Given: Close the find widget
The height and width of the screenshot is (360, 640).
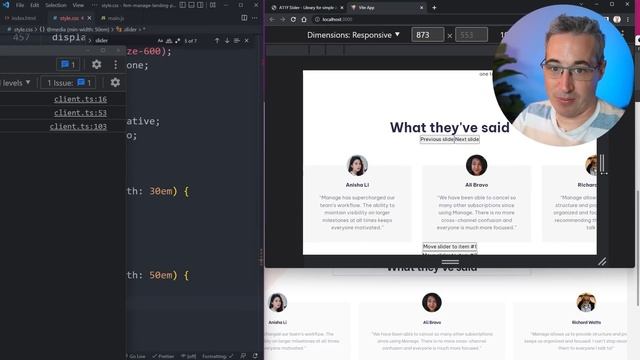Looking at the screenshot, I should (247, 41).
